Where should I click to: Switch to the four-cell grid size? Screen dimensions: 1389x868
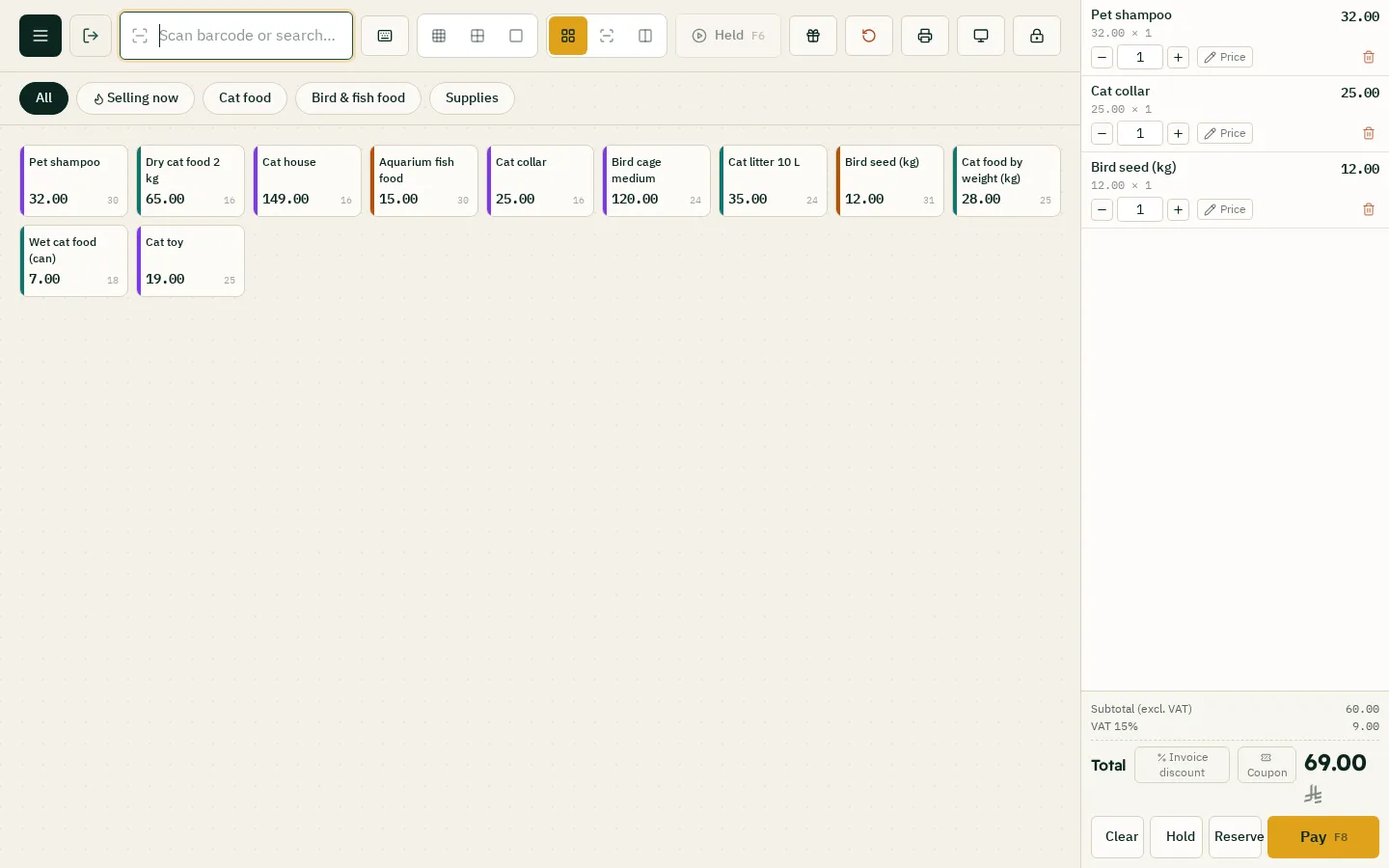coord(477,36)
